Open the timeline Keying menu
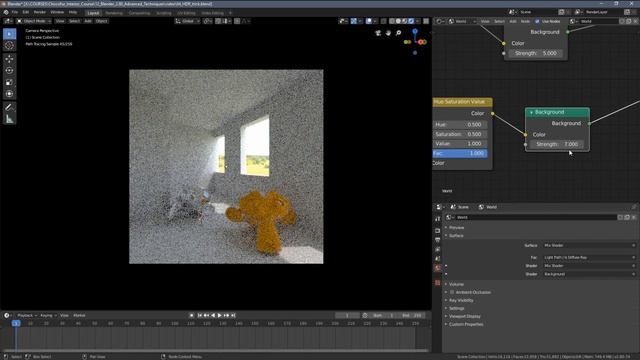The height and width of the screenshot is (360, 640). (x=48, y=316)
